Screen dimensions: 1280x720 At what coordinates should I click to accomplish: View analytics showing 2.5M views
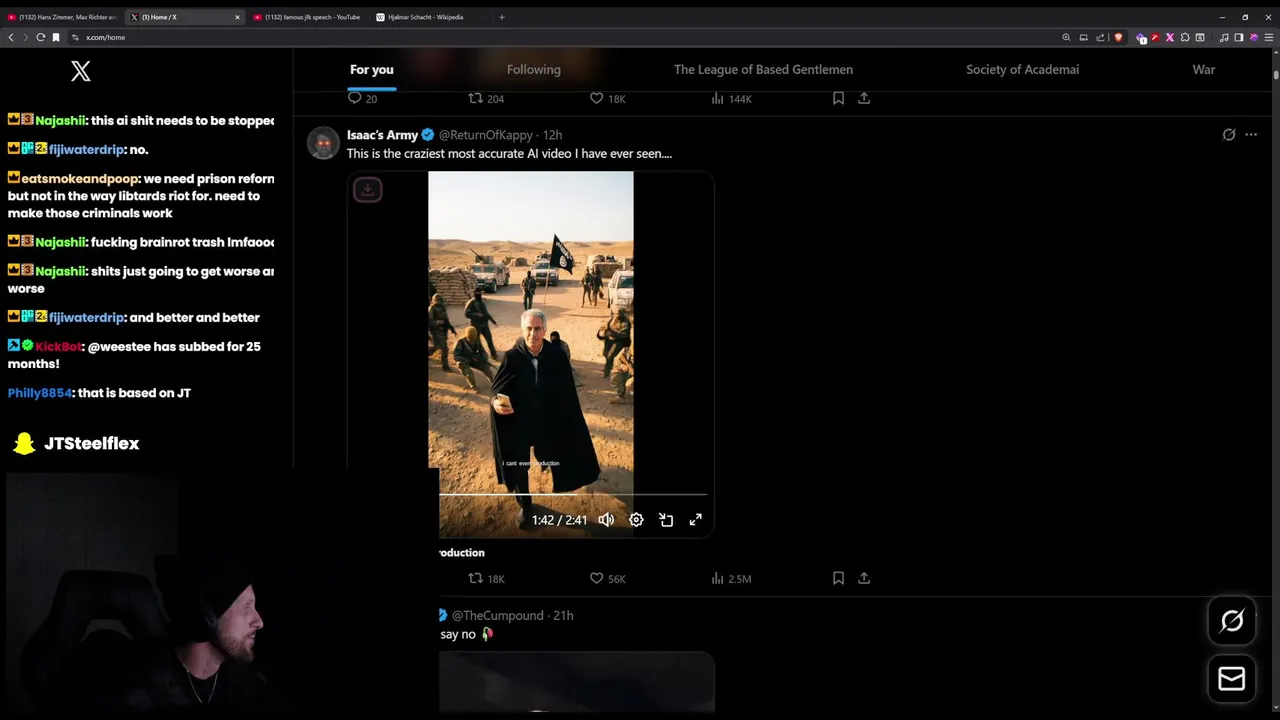click(731, 578)
